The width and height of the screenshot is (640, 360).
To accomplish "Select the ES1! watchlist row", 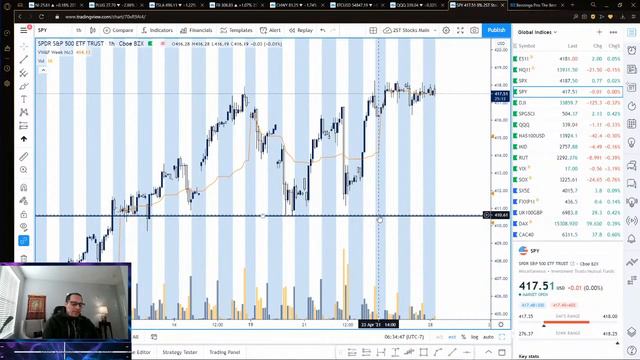I will click(568, 59).
